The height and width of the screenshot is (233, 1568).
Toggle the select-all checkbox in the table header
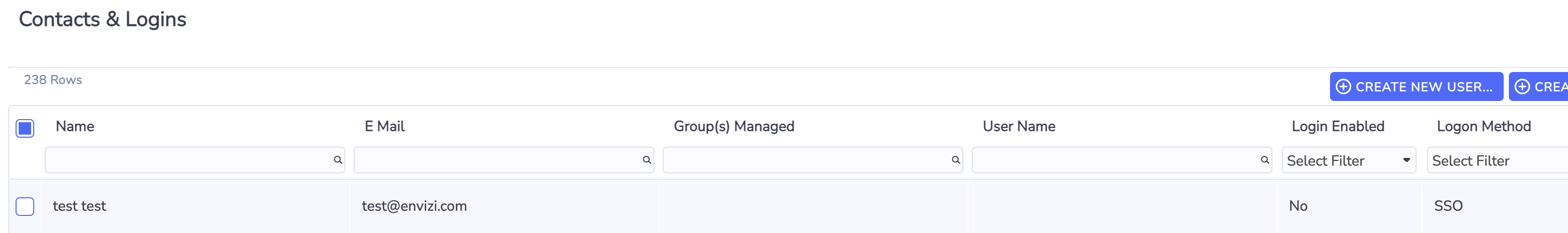[x=25, y=128]
